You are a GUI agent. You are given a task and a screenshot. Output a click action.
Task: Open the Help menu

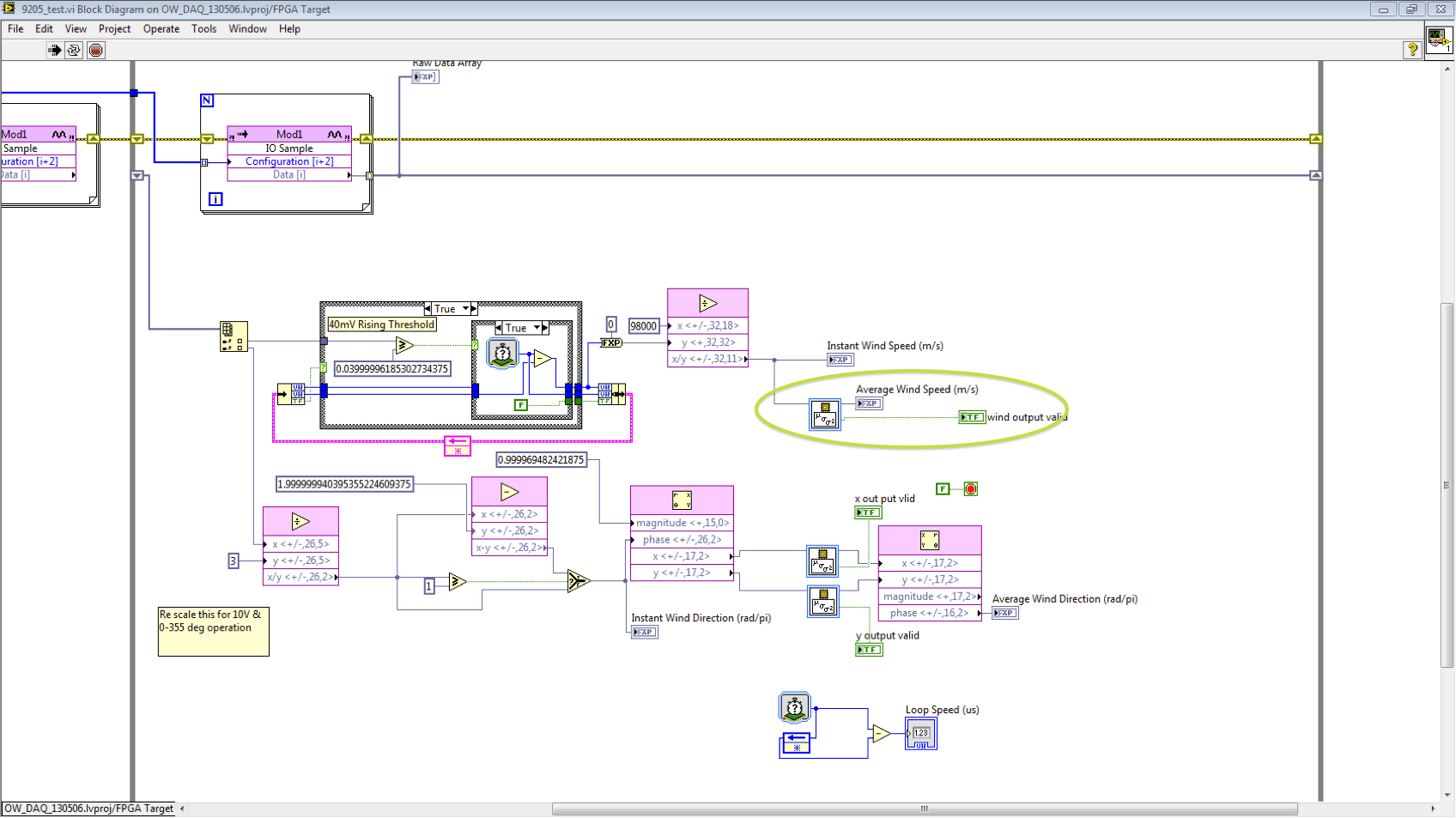(x=289, y=28)
